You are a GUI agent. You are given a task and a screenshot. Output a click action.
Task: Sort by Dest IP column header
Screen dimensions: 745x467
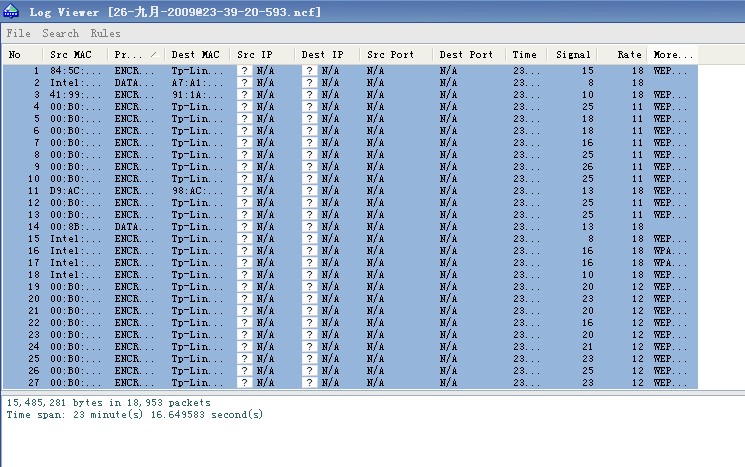[327, 55]
